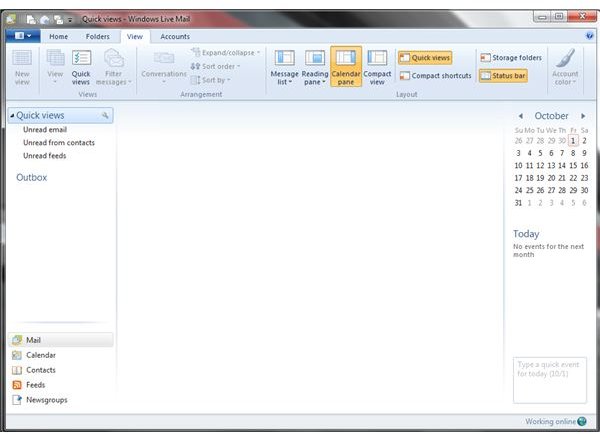Viewport: 600px width, 434px height.
Task: Click first quick access toolbar icon
Action: (x=31, y=19)
